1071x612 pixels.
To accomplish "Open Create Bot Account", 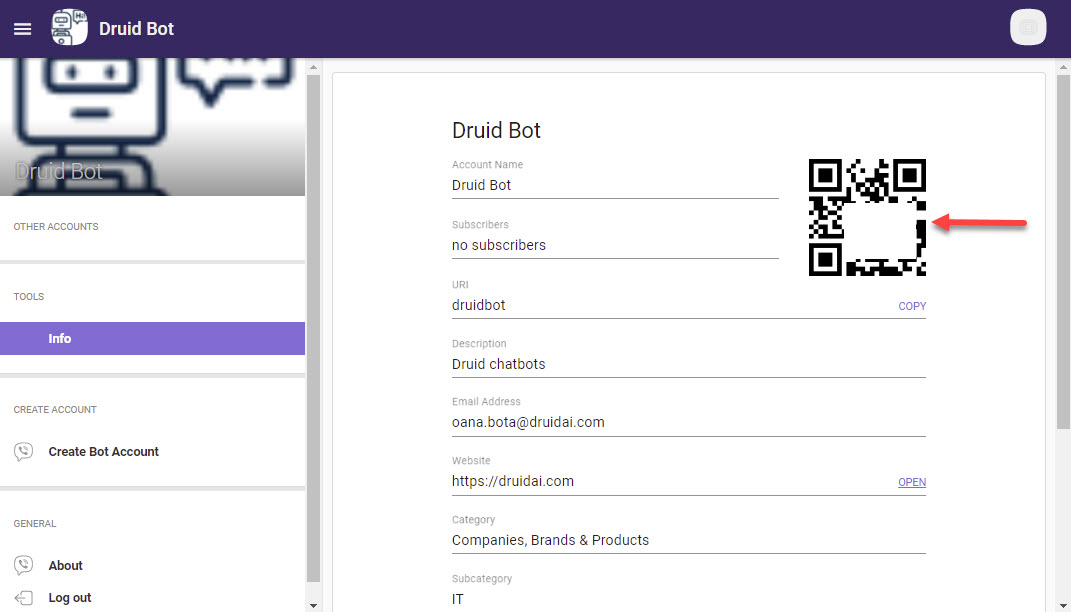I will pos(104,452).
